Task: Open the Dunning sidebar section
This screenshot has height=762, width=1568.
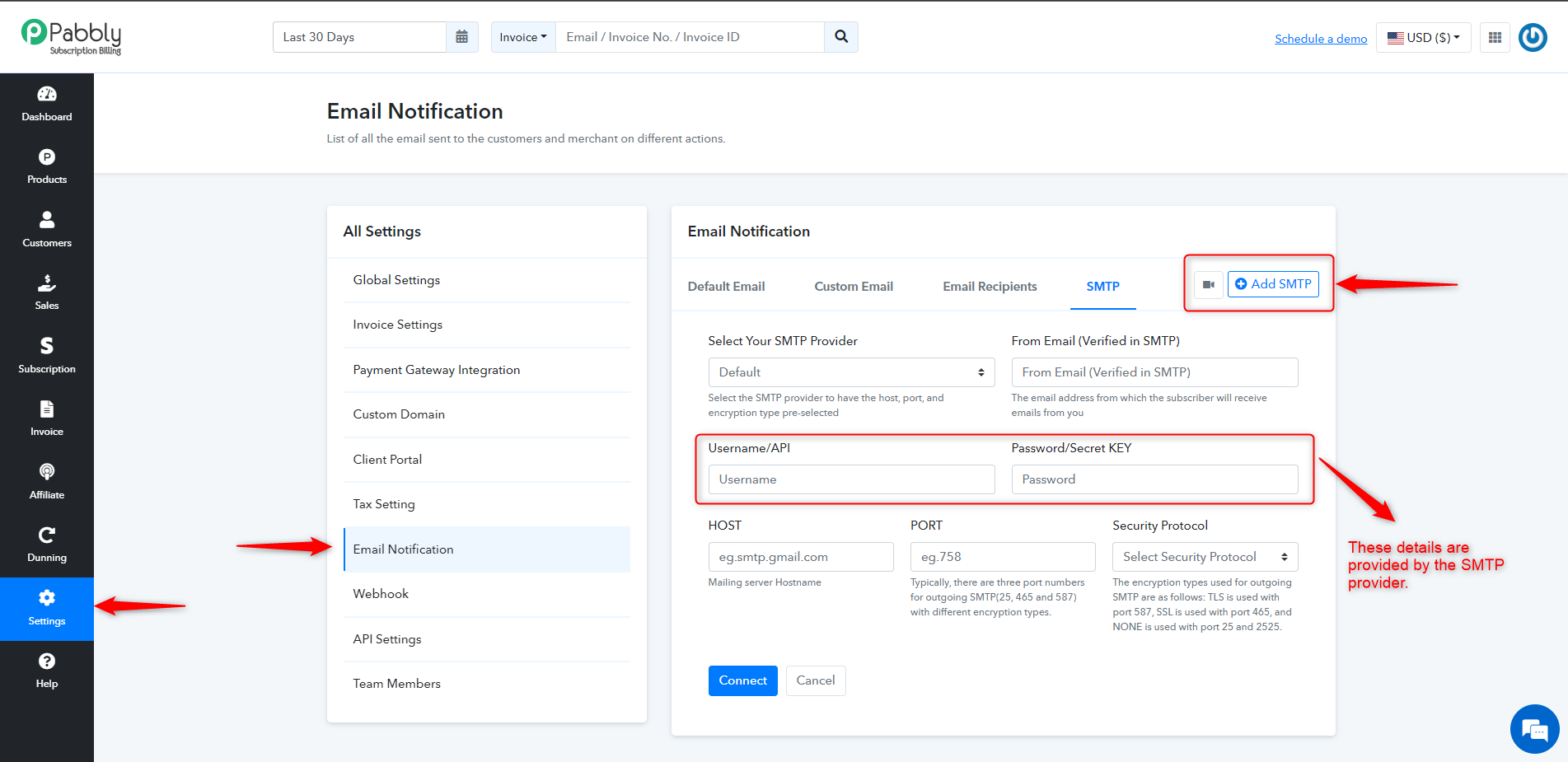Action: pyautogui.click(x=47, y=545)
